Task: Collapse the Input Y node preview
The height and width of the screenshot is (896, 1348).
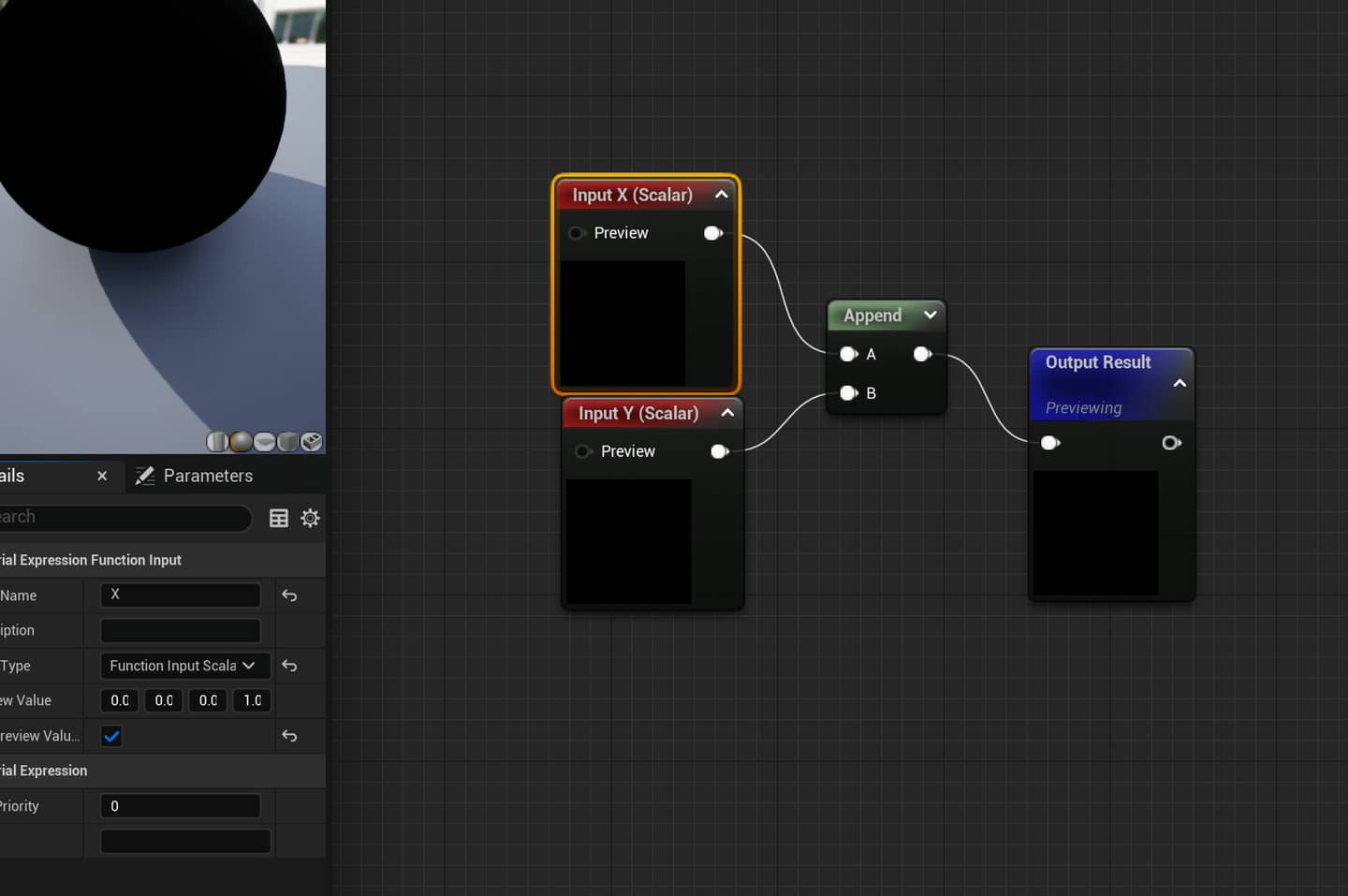Action: tap(727, 413)
